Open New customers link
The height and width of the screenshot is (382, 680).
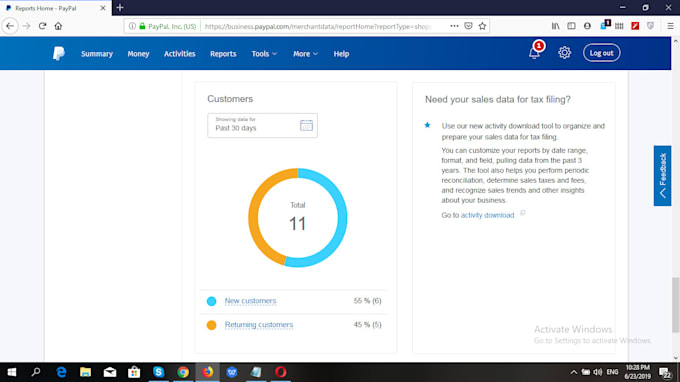(x=250, y=300)
